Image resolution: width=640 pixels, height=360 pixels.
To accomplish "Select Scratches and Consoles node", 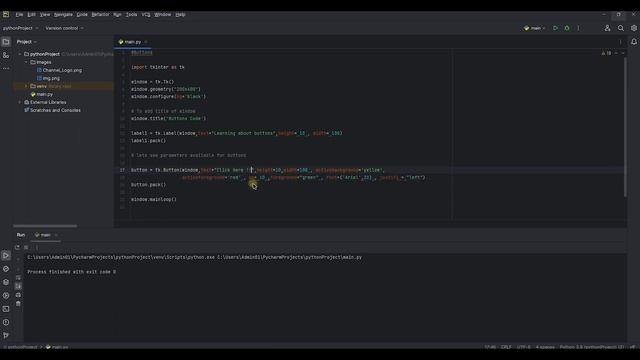I will click(52, 110).
